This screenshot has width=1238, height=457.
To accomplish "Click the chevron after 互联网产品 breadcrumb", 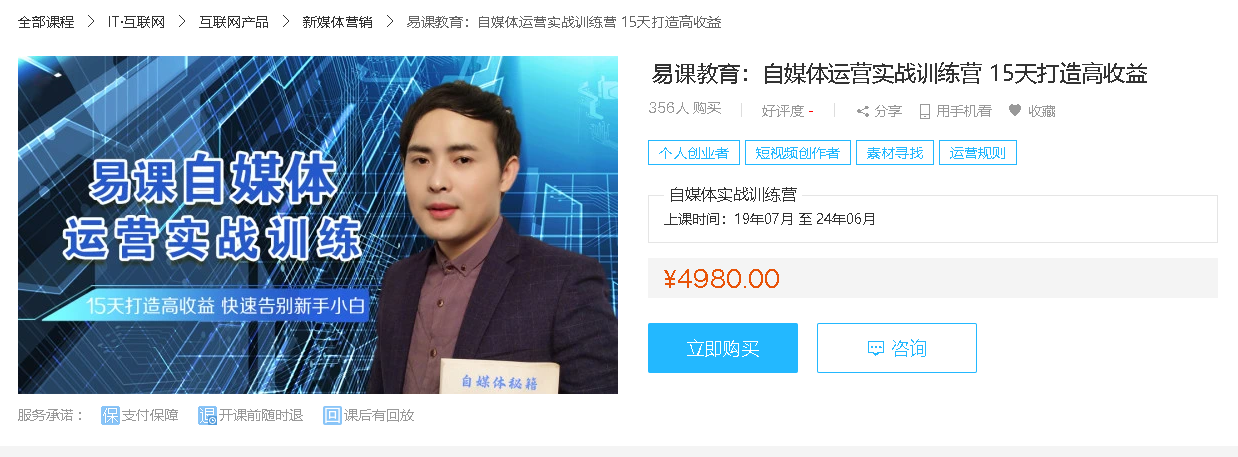I will pyautogui.click(x=285, y=21).
